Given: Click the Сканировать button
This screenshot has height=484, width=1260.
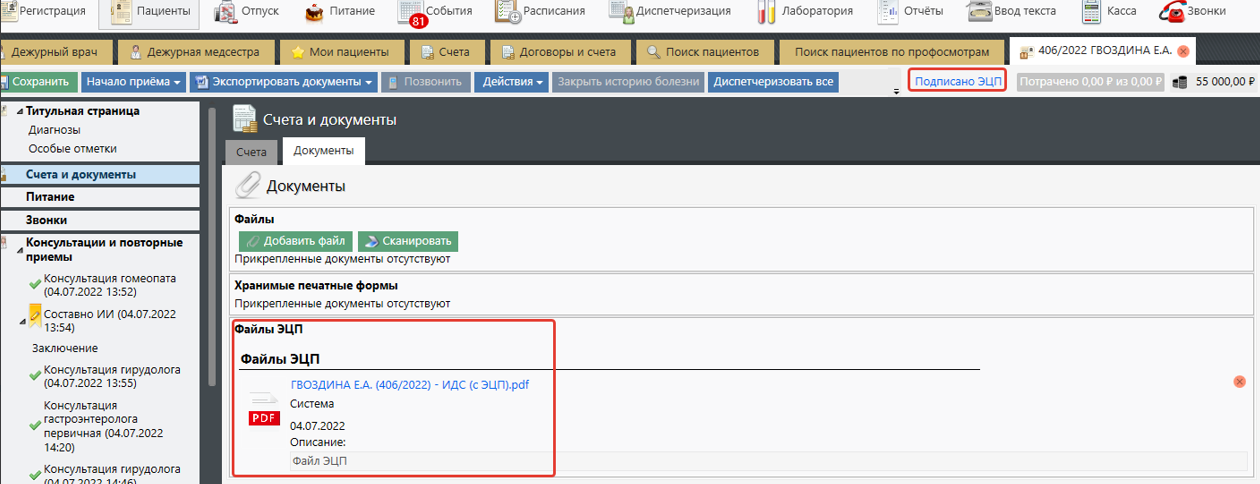Looking at the screenshot, I should pyautogui.click(x=407, y=241).
